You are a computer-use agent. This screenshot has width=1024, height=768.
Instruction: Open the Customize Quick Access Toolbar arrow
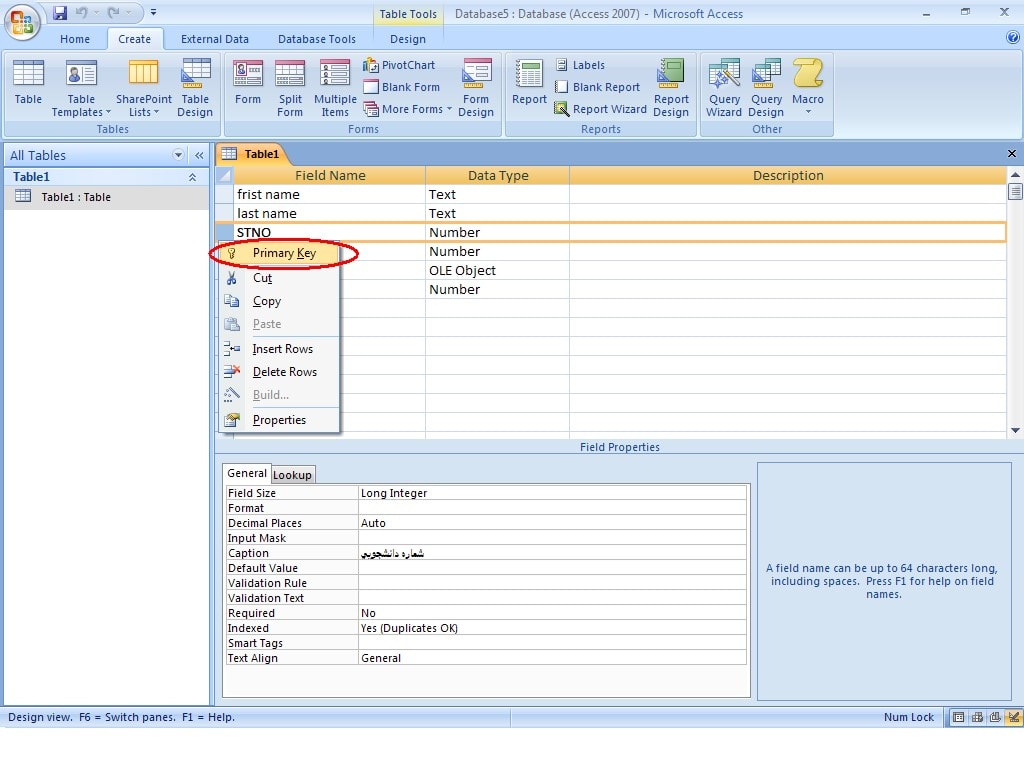(153, 12)
